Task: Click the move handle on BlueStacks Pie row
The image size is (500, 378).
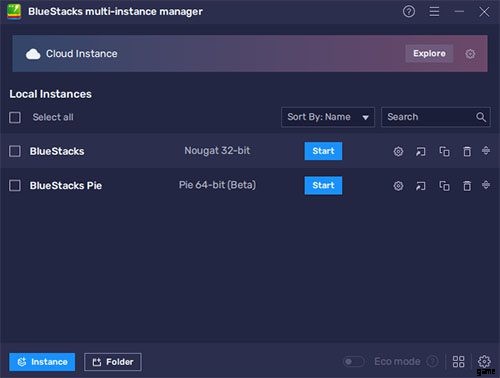Action: pos(486,185)
